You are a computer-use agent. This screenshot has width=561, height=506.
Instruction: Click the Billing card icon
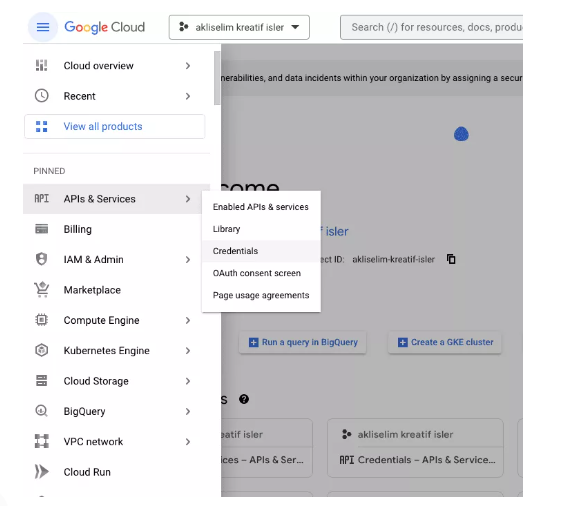42,229
